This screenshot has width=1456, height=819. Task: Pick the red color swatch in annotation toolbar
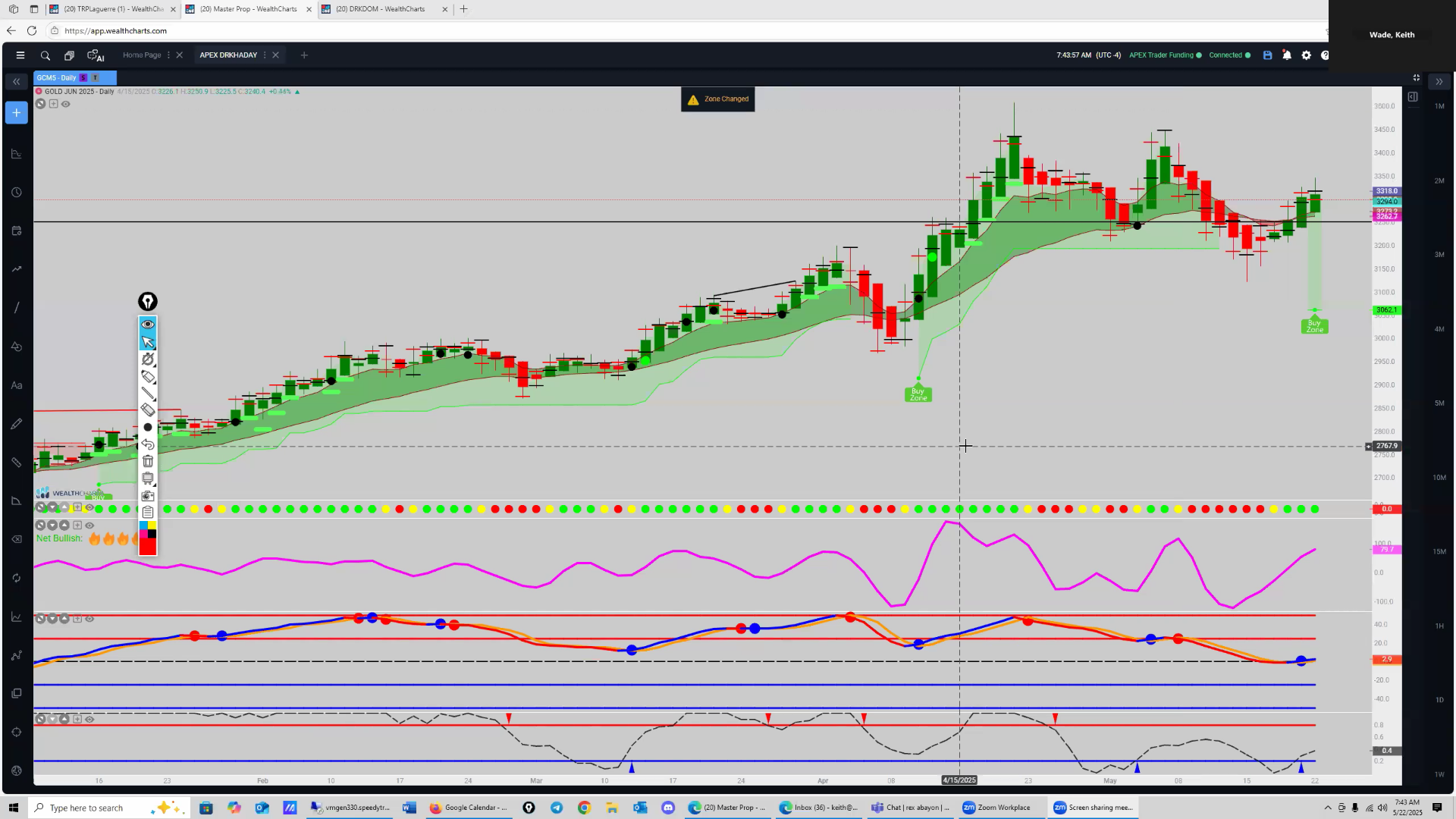(148, 547)
